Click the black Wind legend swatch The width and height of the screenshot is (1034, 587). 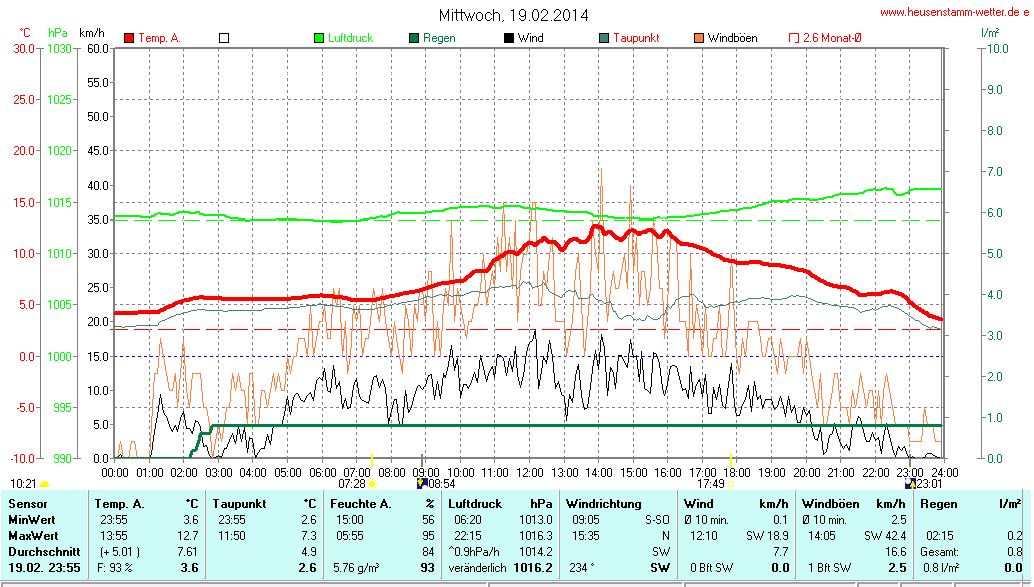pyautogui.click(x=509, y=38)
